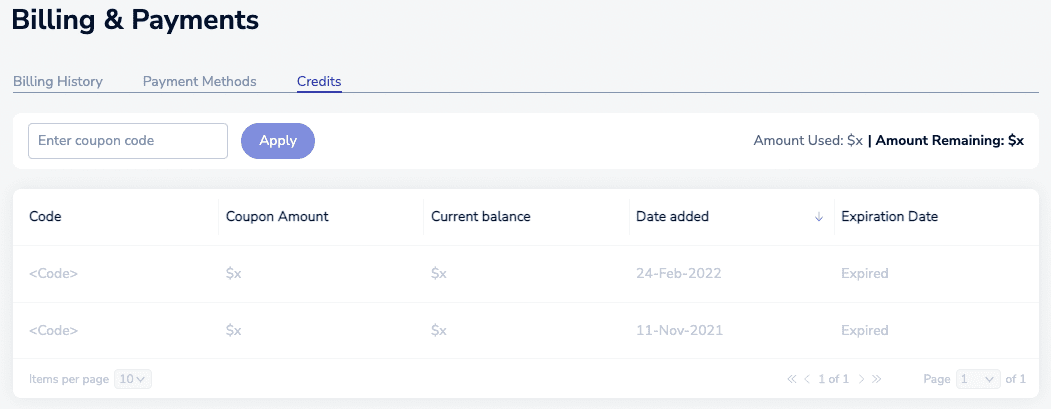Go to first page double-chevron icon
1051x409 pixels.
pos(792,379)
